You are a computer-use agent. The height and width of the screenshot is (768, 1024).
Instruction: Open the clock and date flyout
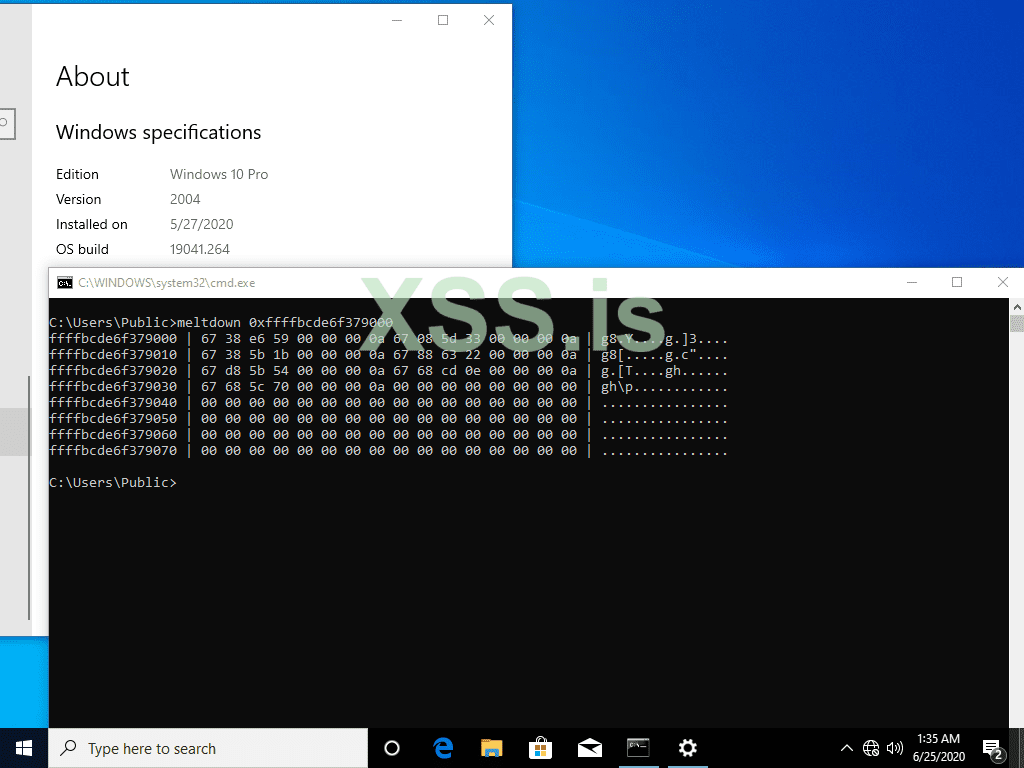[x=940, y=748]
